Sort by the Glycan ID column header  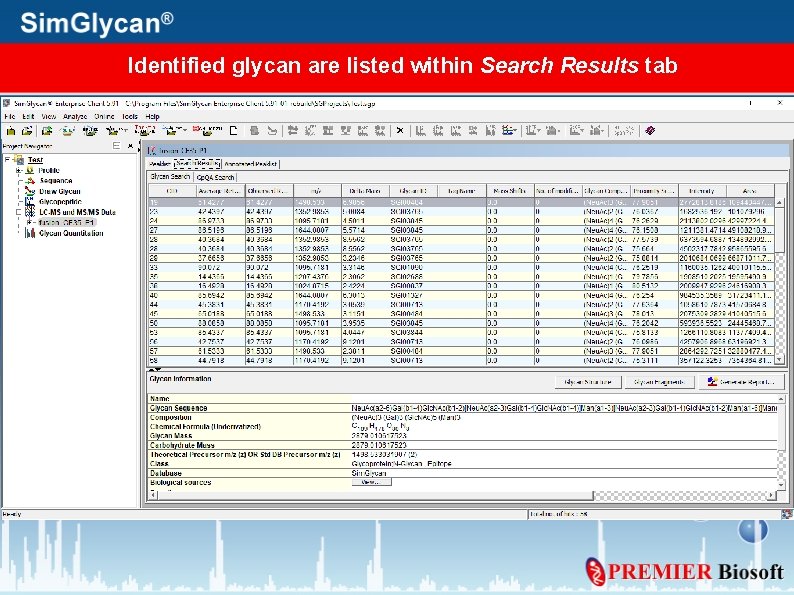pos(413,191)
